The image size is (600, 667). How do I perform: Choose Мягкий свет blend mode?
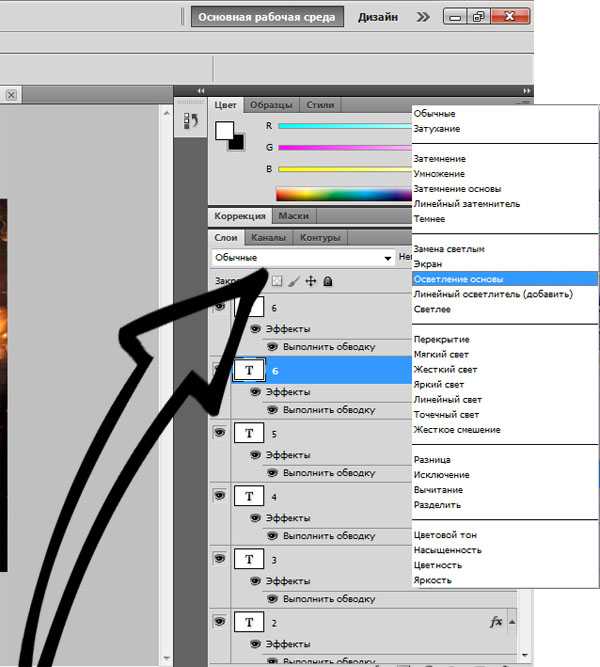pos(505,354)
